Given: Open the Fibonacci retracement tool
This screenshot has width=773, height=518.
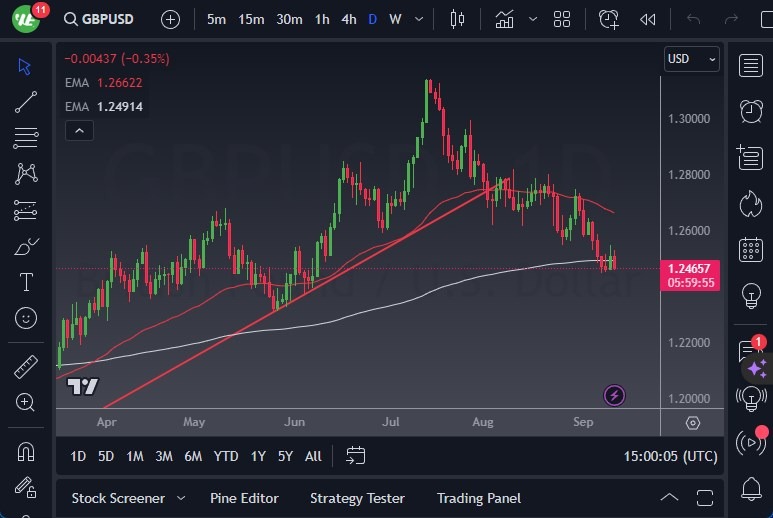Looking at the screenshot, I should [x=26, y=137].
